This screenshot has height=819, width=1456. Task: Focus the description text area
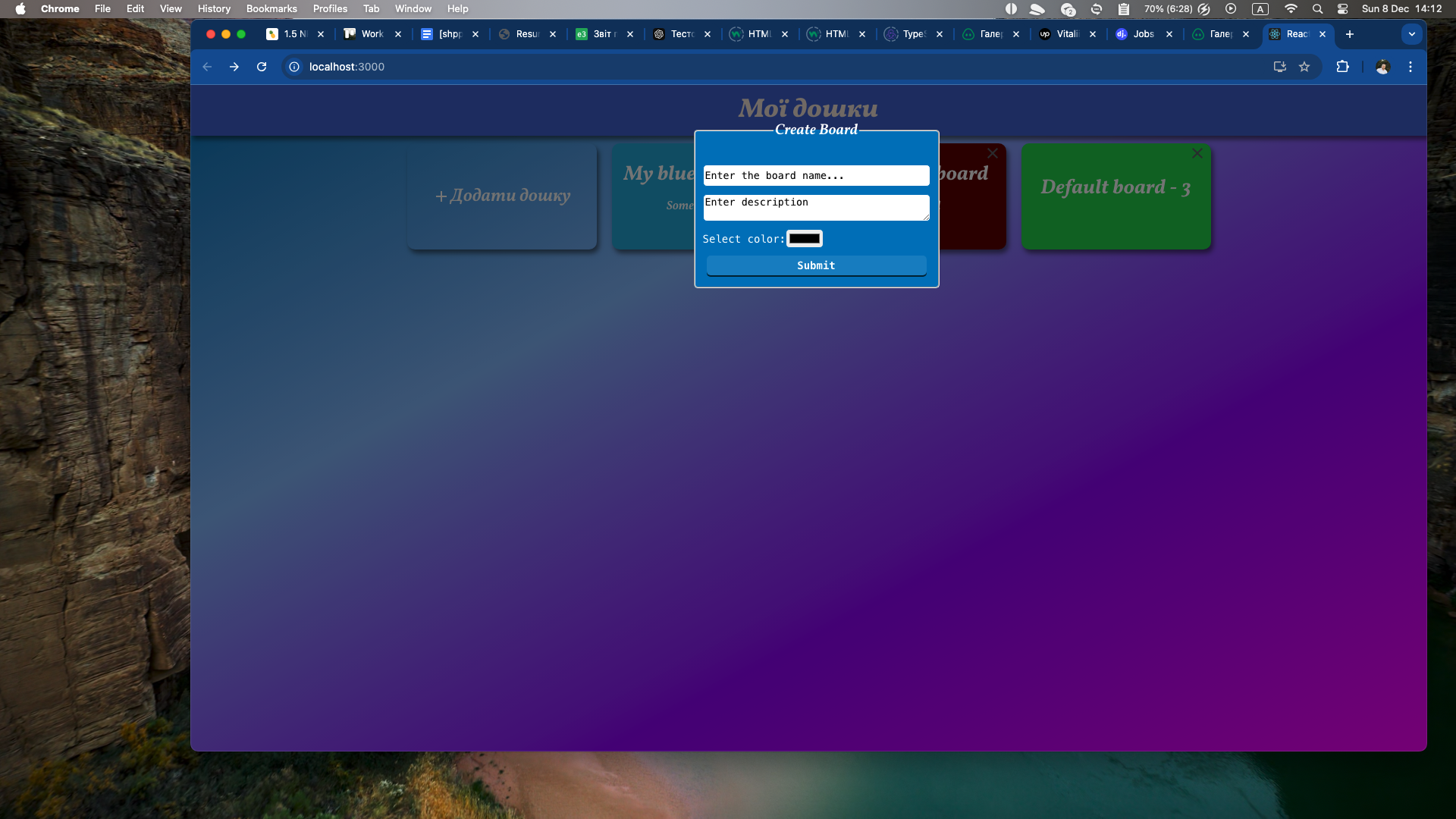(x=817, y=208)
